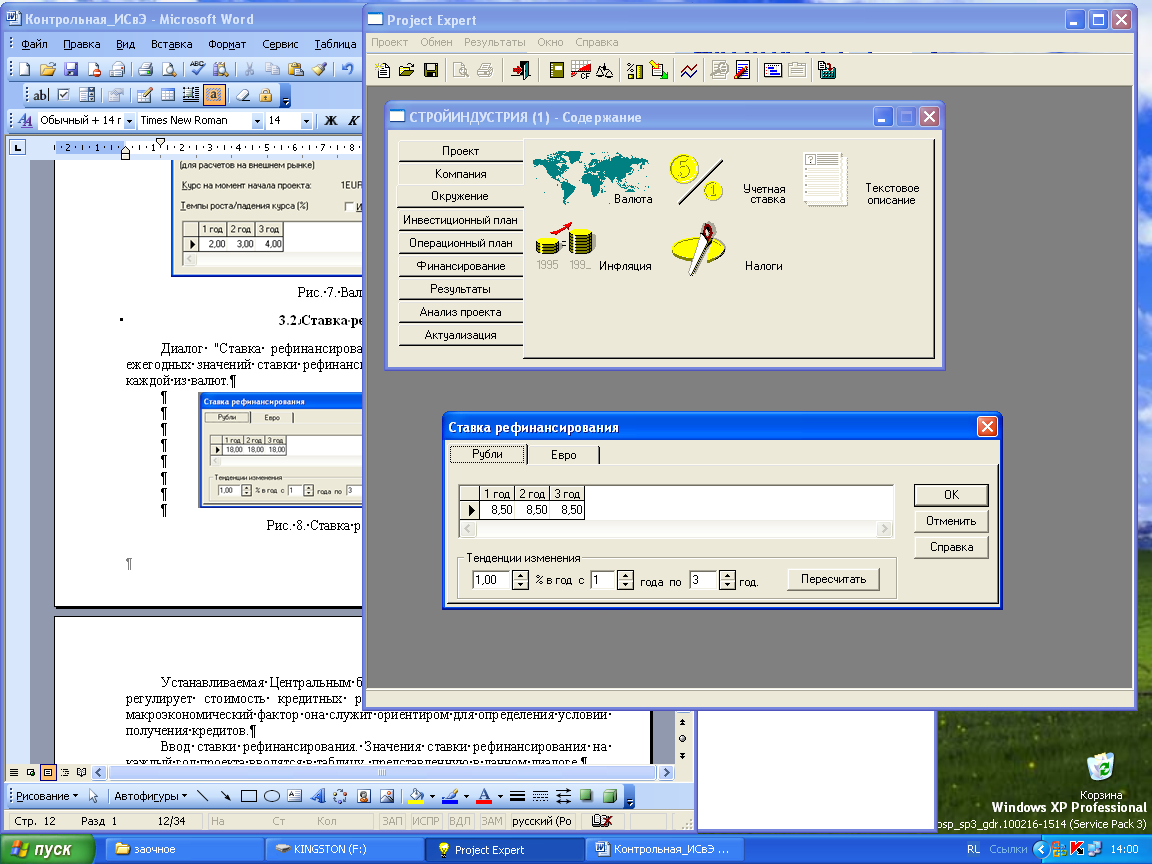Click the Insert WordArt icon in Drawing toolbar
1152x864 pixels.
[318, 796]
